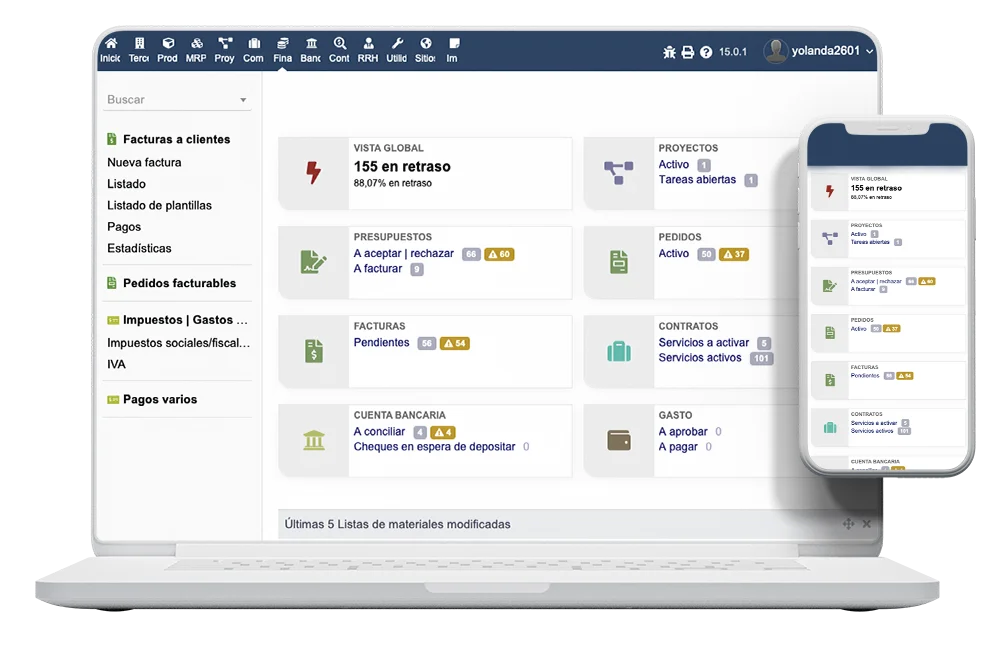The height and width of the screenshot is (656, 1000).
Task: Click the move handle on materials panel
Action: click(x=848, y=524)
